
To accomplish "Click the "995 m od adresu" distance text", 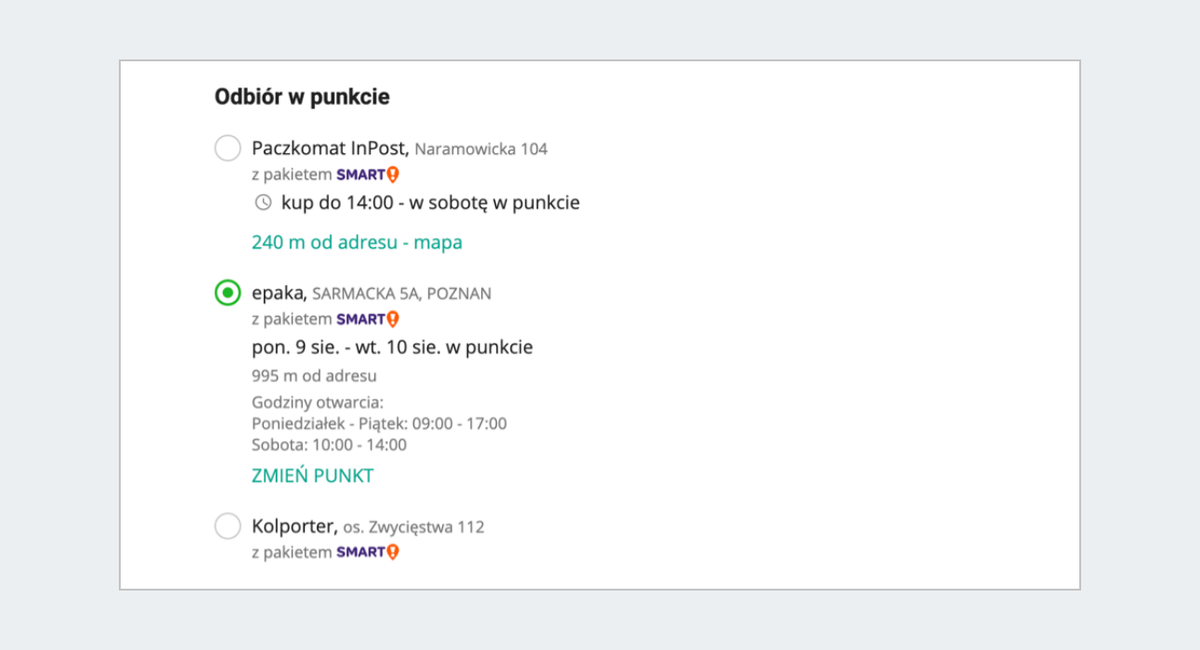I will (x=314, y=376).
